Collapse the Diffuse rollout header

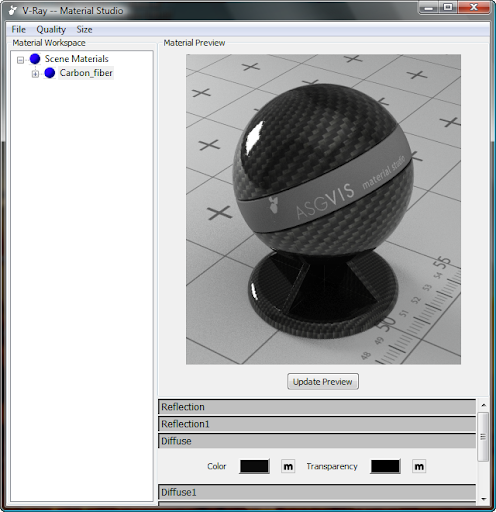click(317, 441)
